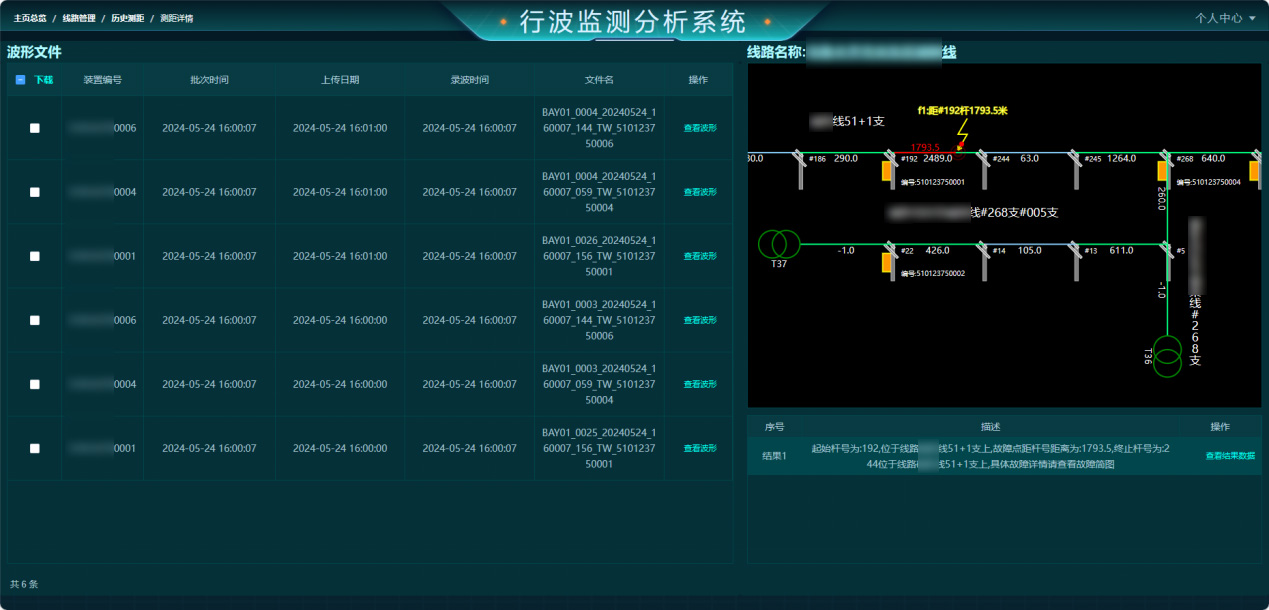Select the T37 transformer symbol
Screen dimensions: 1269x610
[779, 243]
